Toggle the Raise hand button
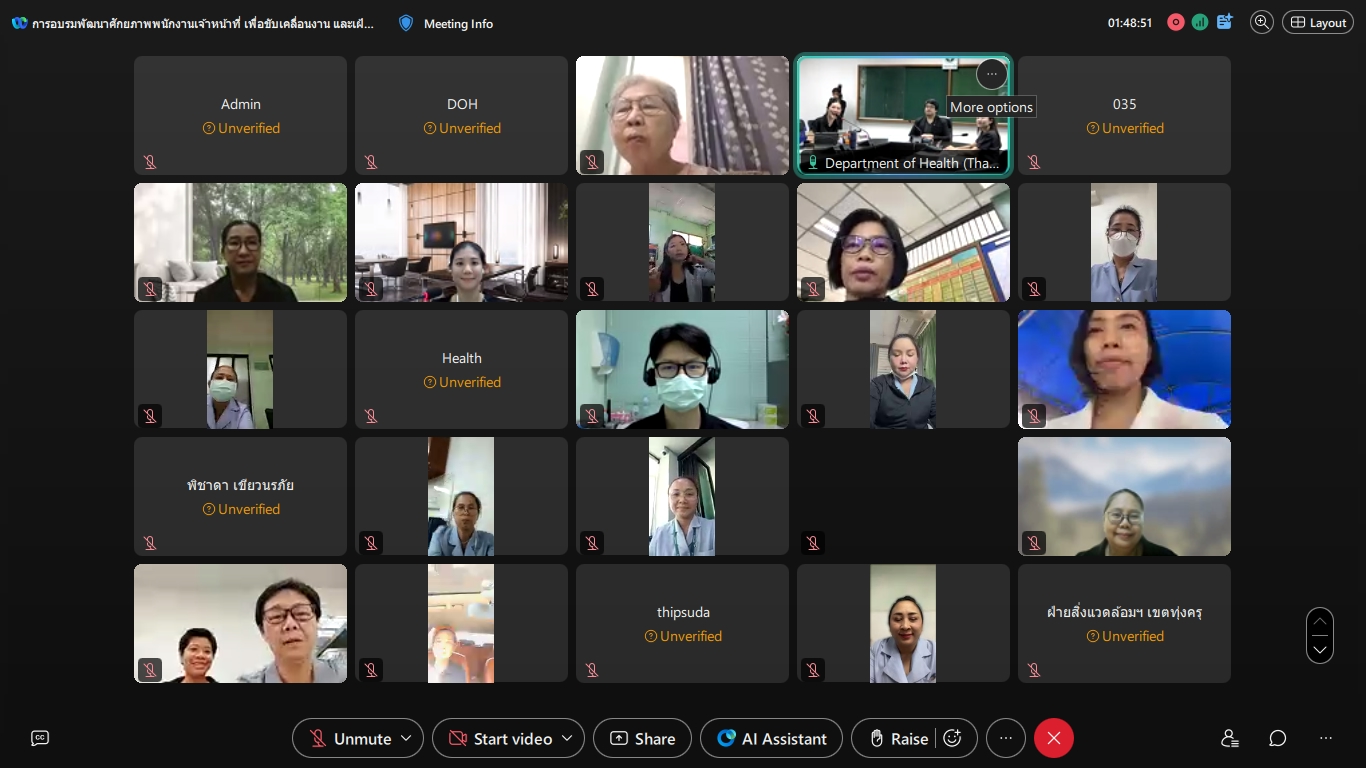 (898, 738)
